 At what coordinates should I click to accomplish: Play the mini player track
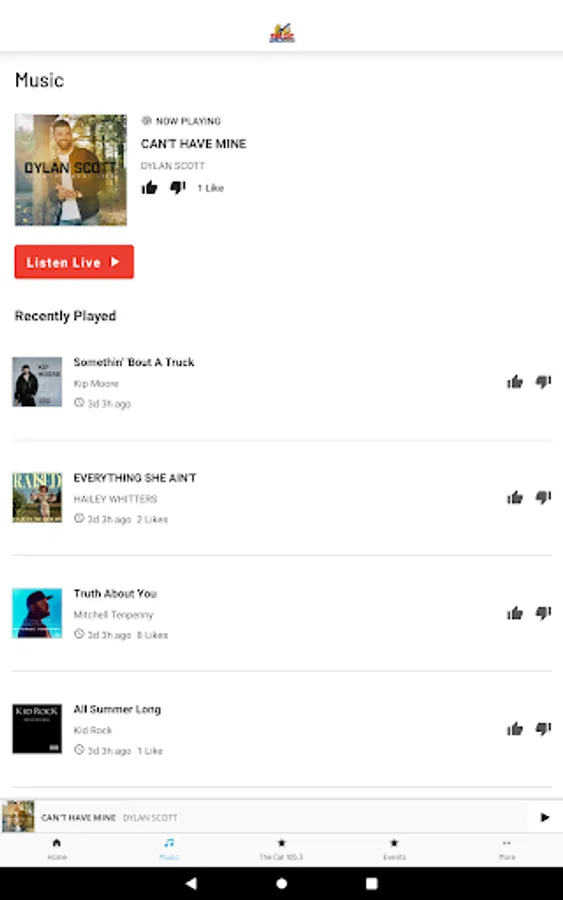coord(545,817)
